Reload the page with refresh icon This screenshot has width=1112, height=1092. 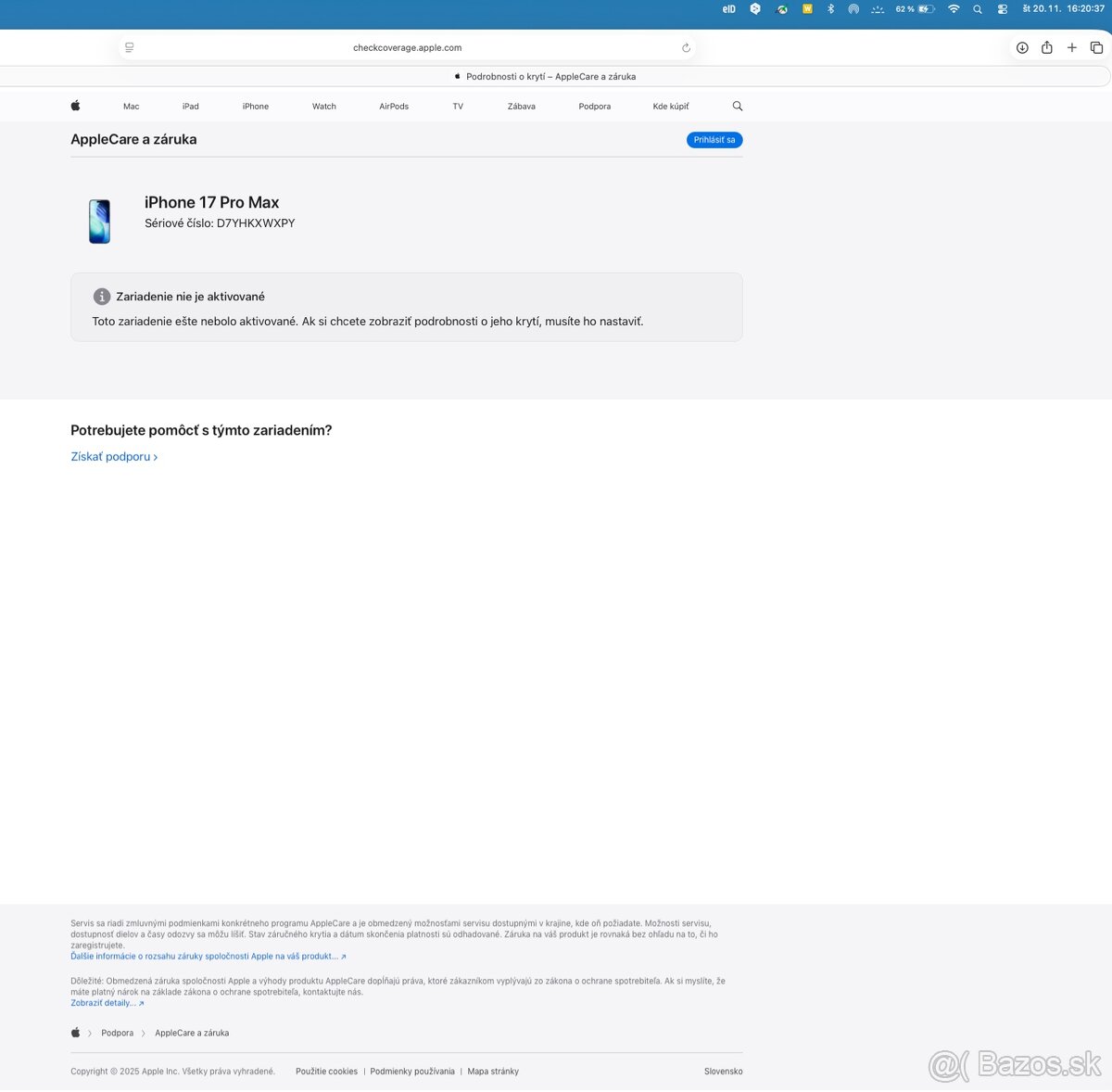pyautogui.click(x=686, y=48)
